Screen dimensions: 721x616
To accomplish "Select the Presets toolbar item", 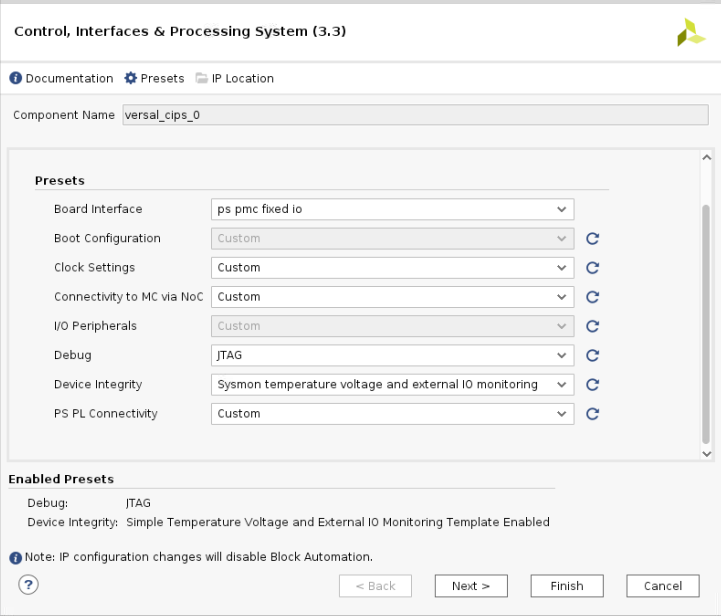I will 154,78.
